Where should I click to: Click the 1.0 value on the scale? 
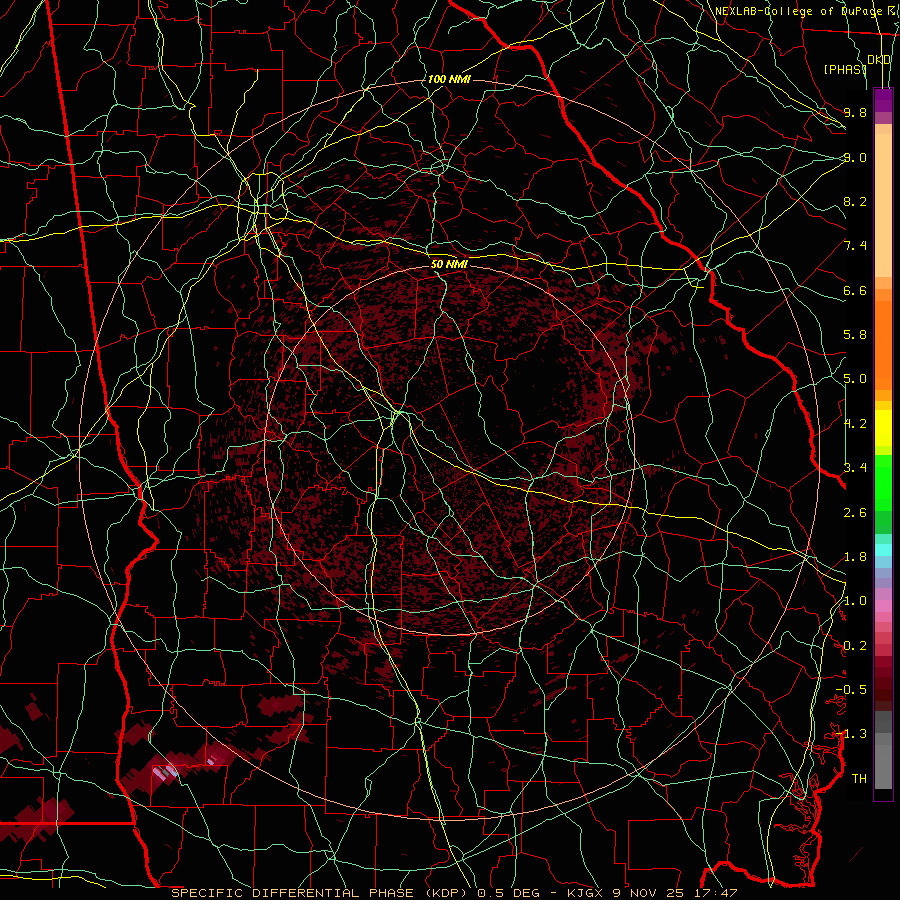click(x=855, y=601)
